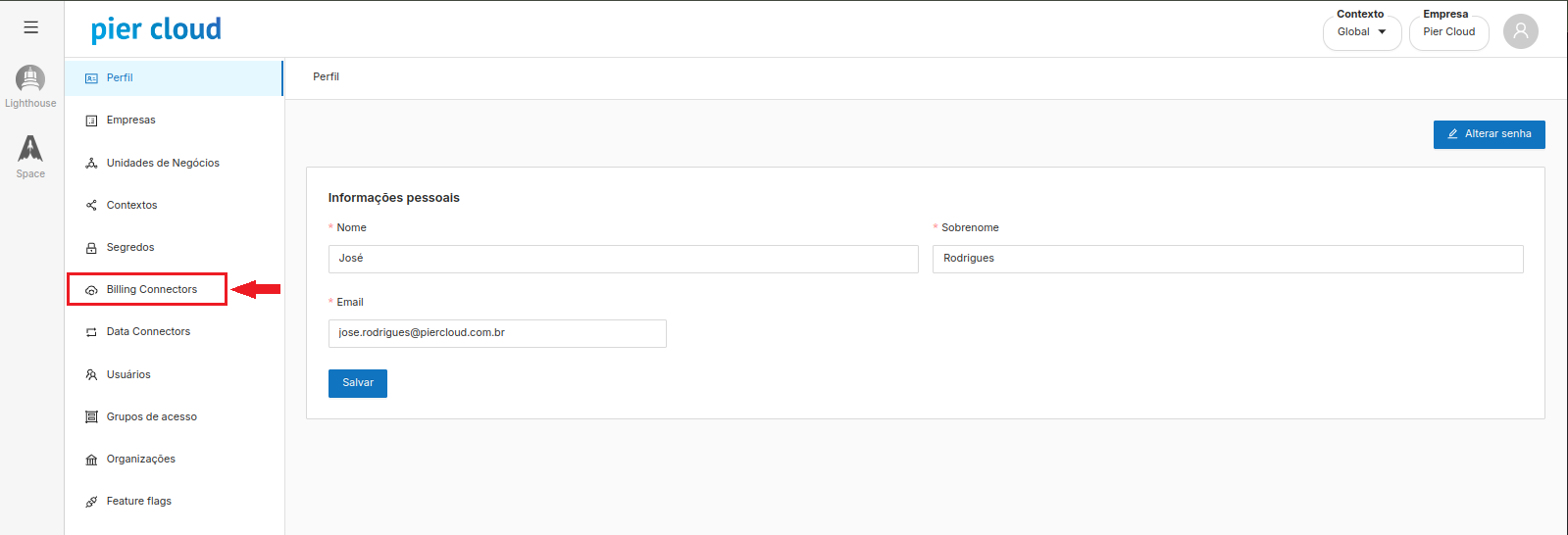Open the Lighthouse app icon
This screenshot has width=1568, height=535.
(30, 79)
